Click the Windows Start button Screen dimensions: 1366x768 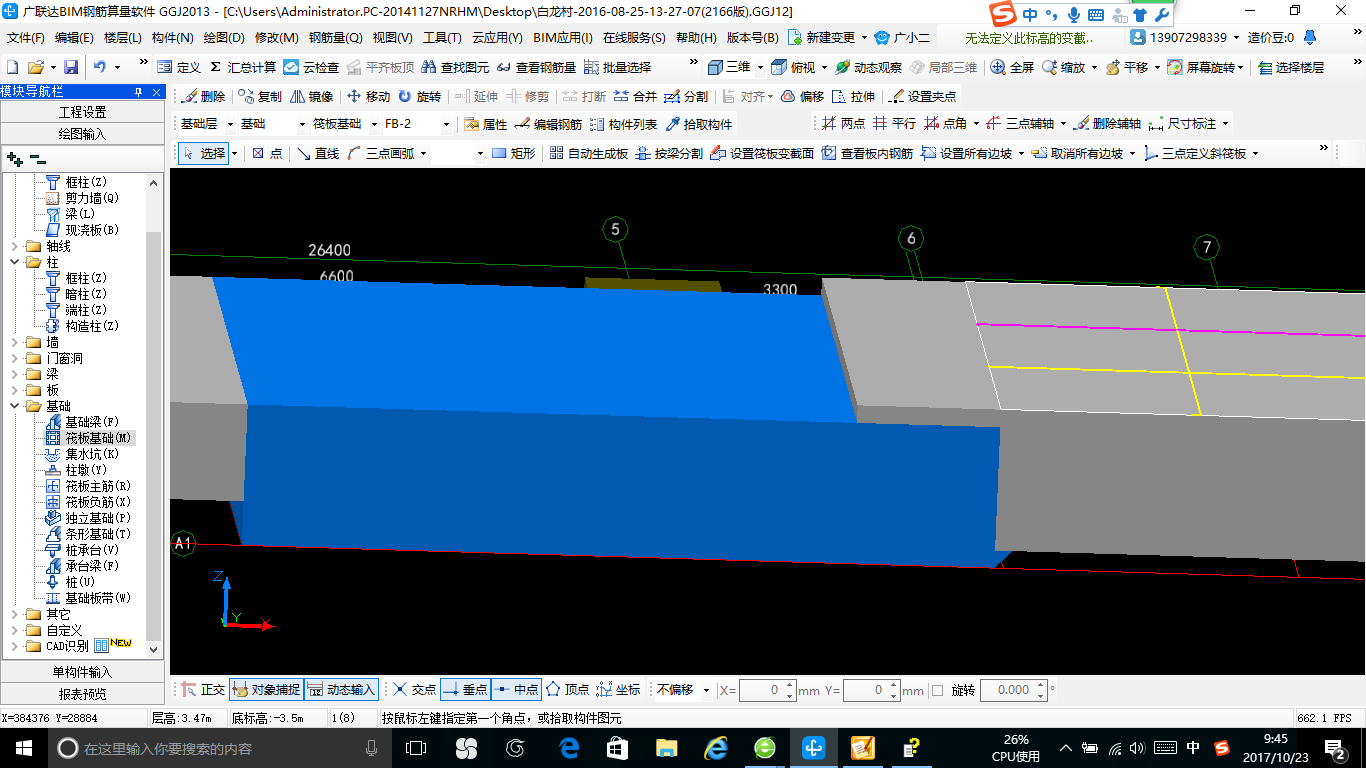point(23,748)
